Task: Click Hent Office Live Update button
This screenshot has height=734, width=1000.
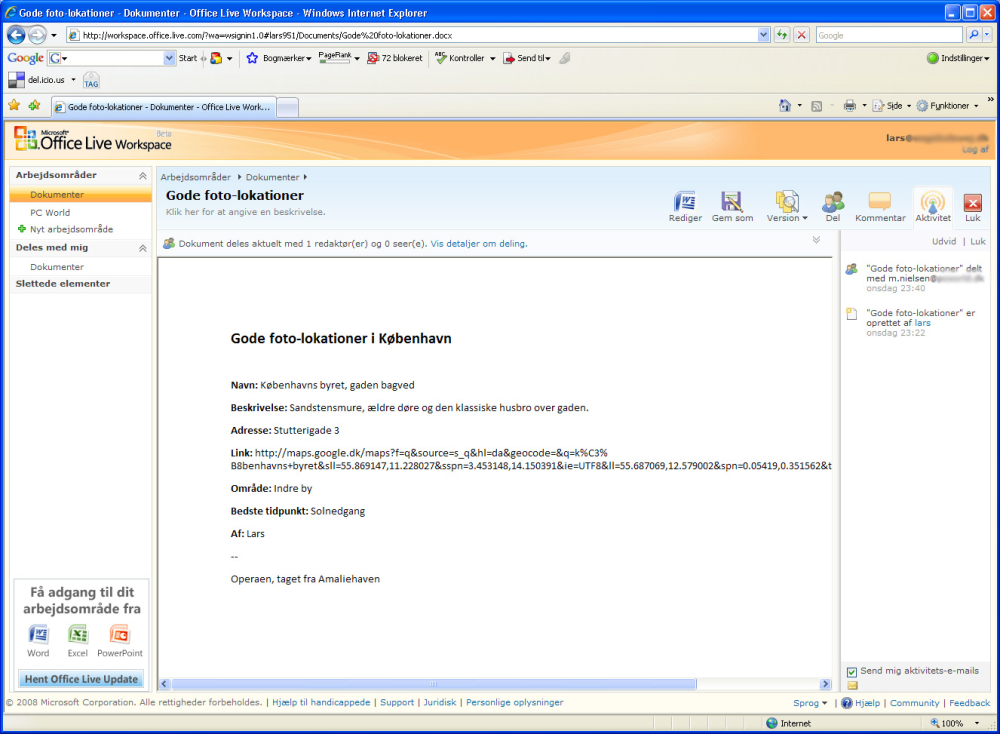Action: click(80, 680)
